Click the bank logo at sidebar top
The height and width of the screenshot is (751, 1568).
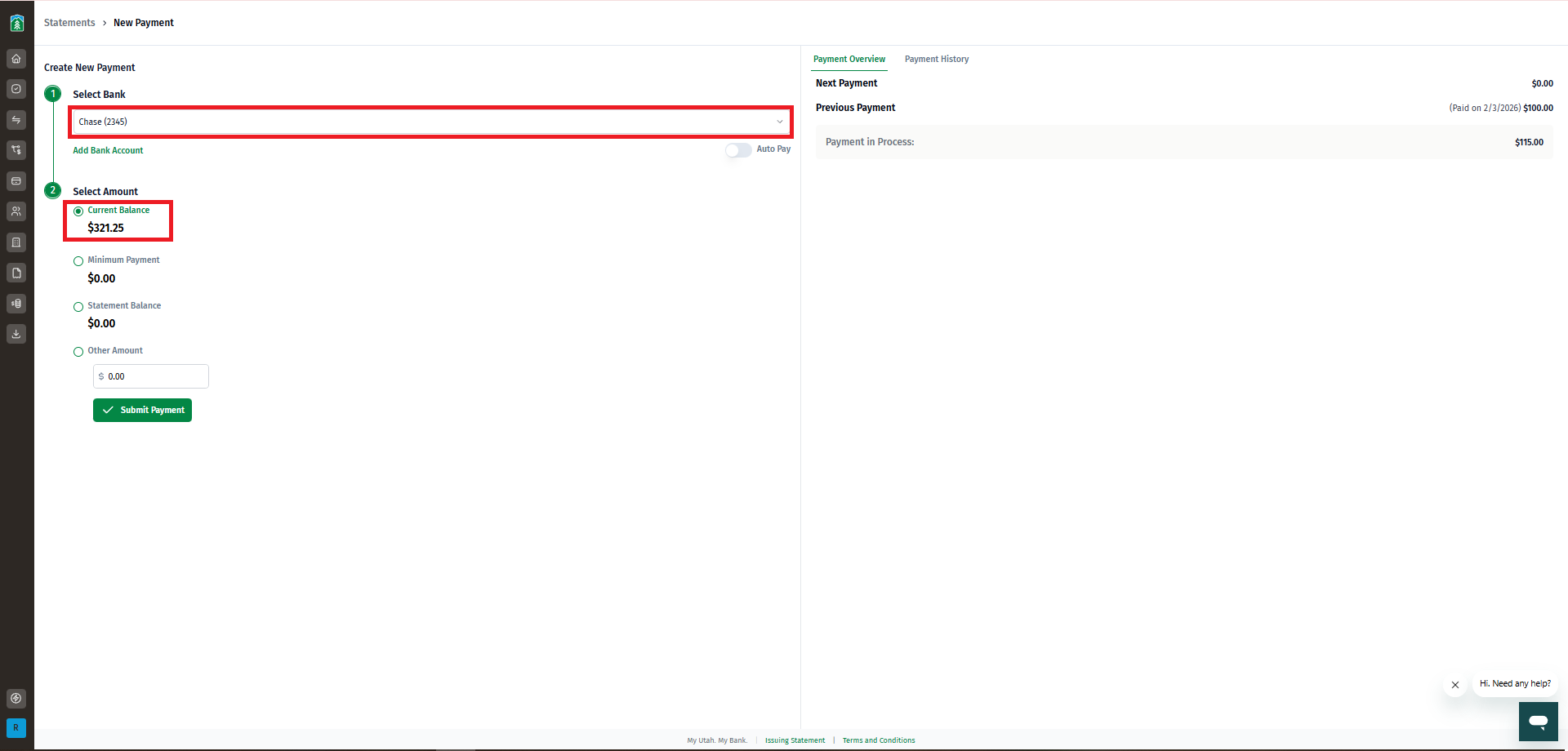point(16,23)
